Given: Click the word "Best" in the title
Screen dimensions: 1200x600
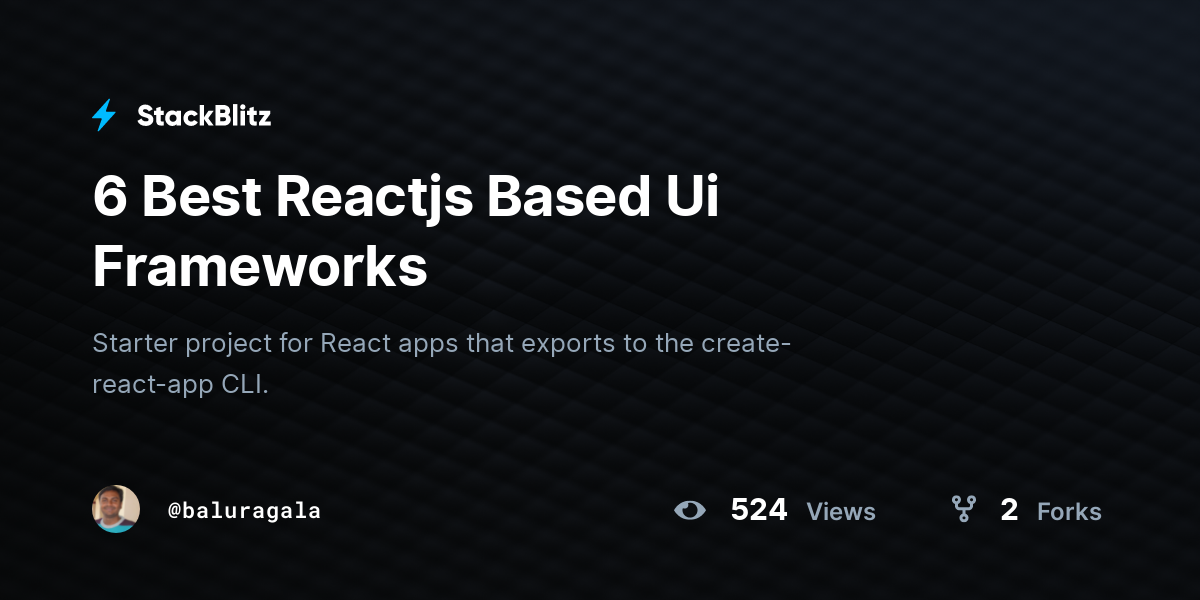Looking at the screenshot, I should tap(201, 197).
